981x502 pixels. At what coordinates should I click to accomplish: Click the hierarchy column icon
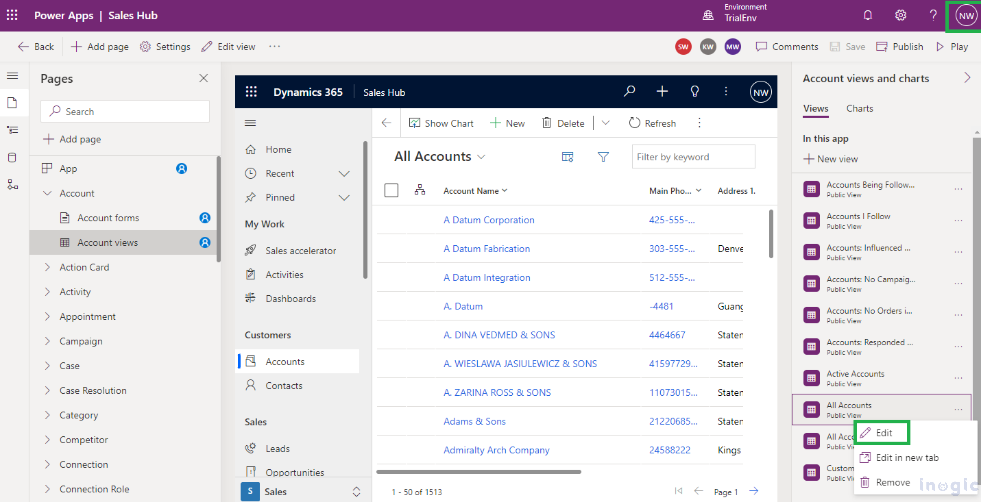pyautogui.click(x=420, y=190)
